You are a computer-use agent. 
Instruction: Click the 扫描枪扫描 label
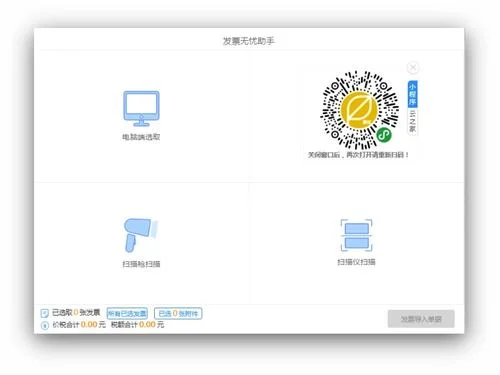[x=141, y=264]
